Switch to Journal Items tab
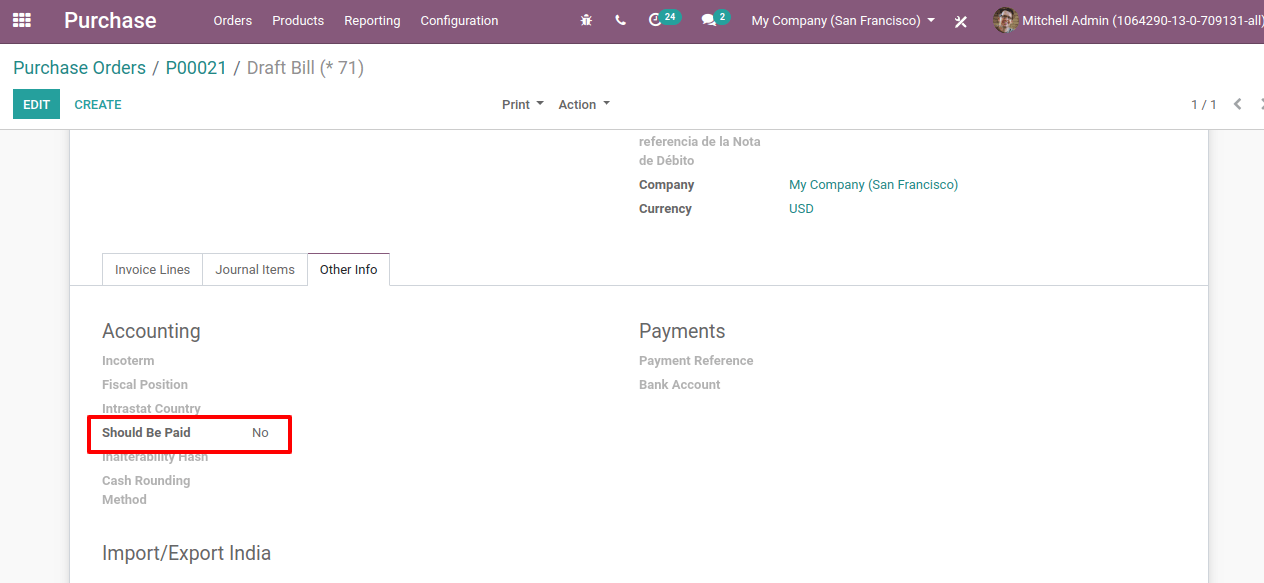 tap(255, 269)
